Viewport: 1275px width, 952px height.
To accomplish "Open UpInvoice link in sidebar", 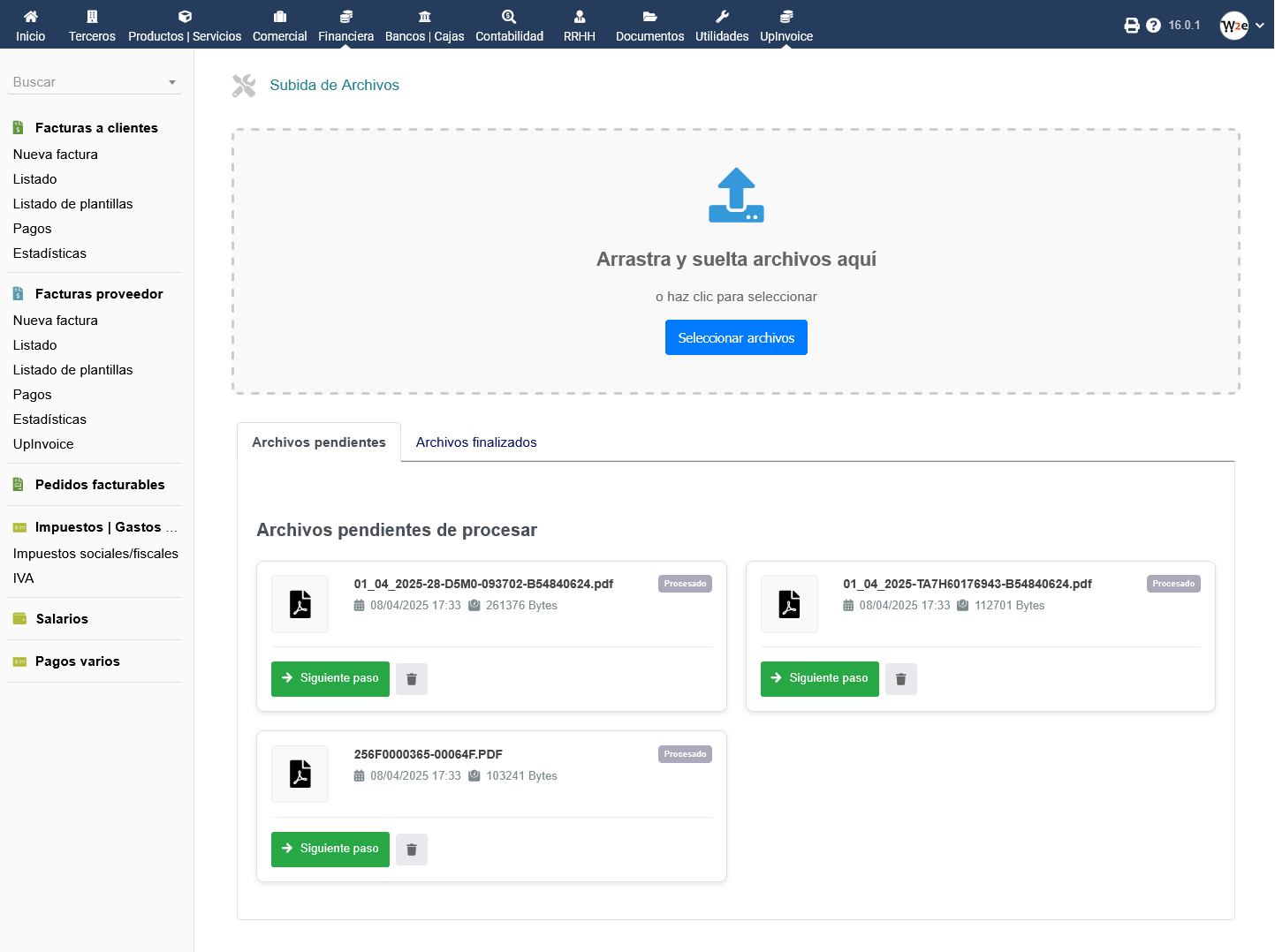I will click(x=43, y=444).
